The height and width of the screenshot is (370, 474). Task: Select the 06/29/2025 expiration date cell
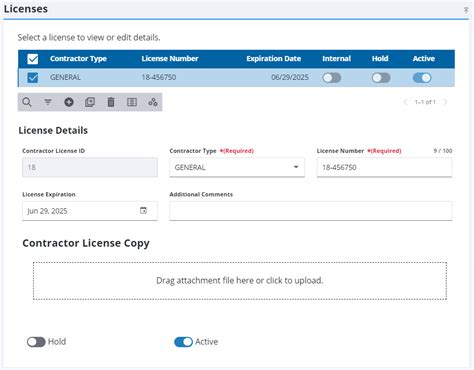pos(290,77)
